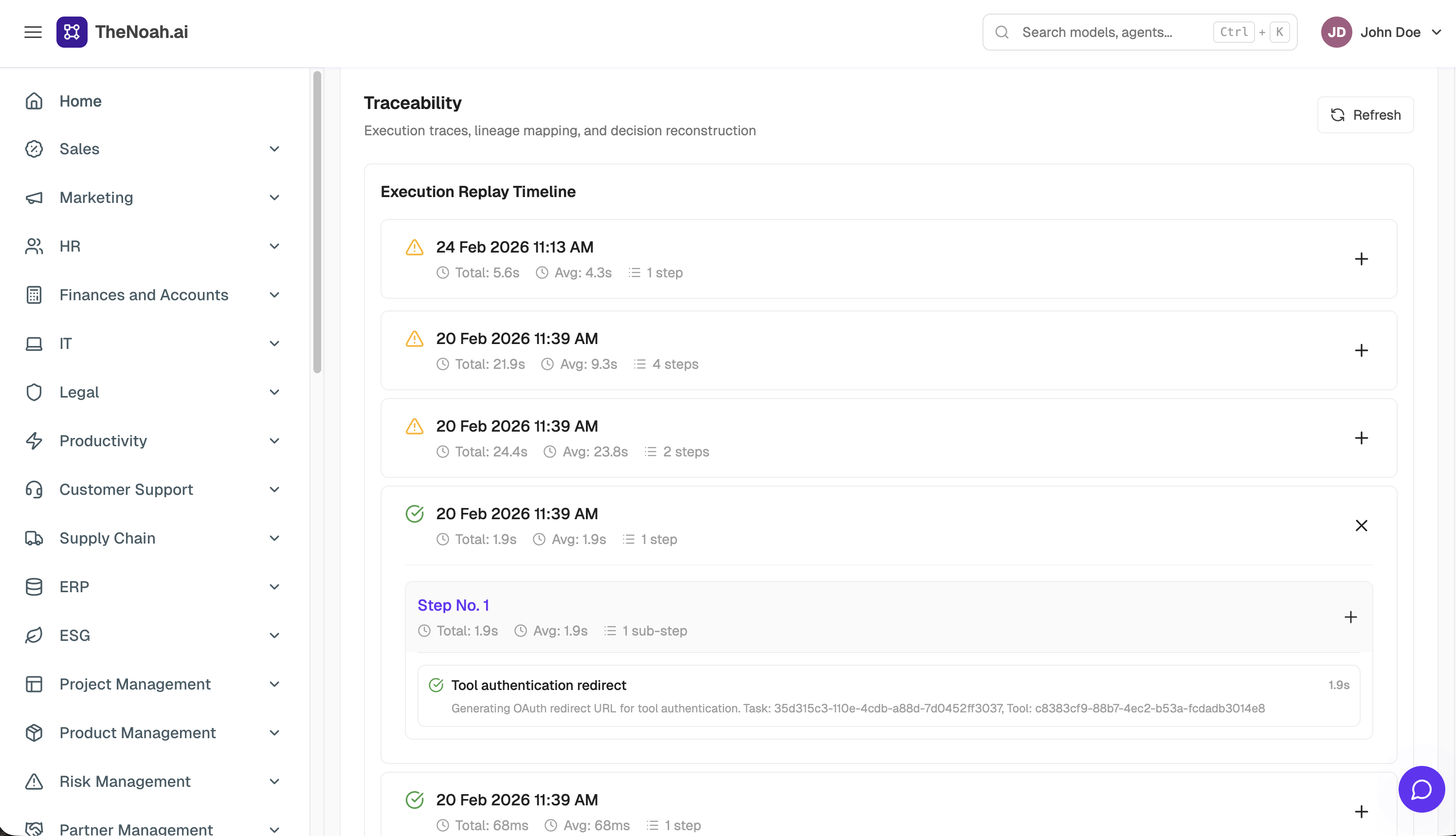Expand Step No. 1 details
This screenshot has height=836, width=1456.
[x=1351, y=617]
